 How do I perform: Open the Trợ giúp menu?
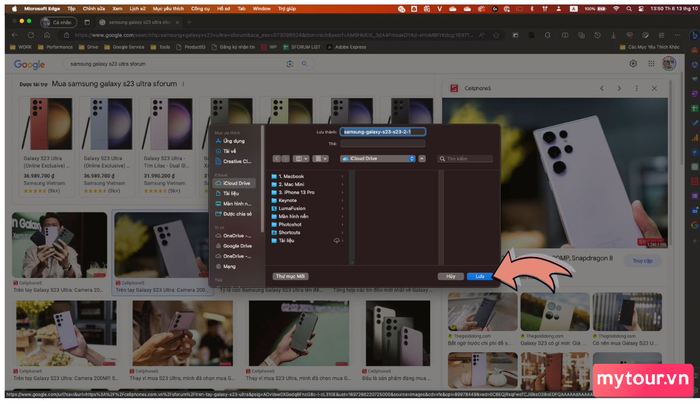coord(287,8)
